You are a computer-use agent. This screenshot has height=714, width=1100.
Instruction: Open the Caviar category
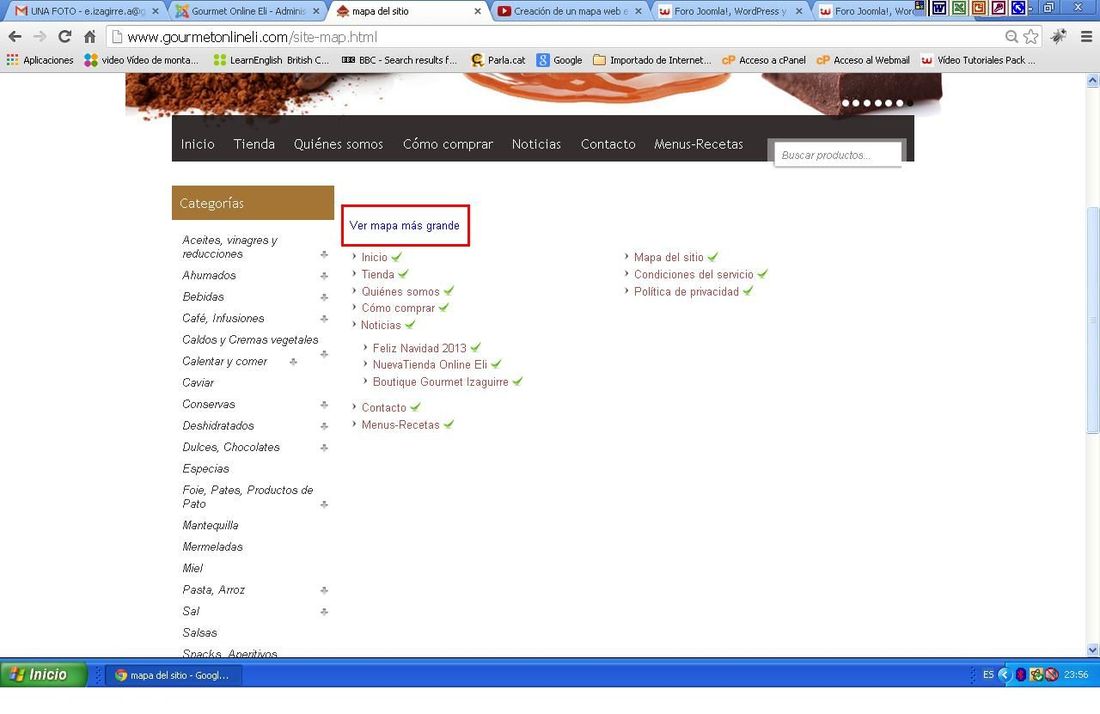click(198, 383)
